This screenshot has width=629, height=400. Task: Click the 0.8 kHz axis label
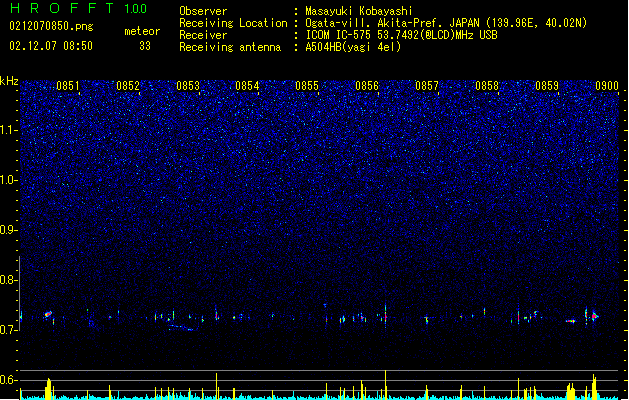[x=9, y=280]
